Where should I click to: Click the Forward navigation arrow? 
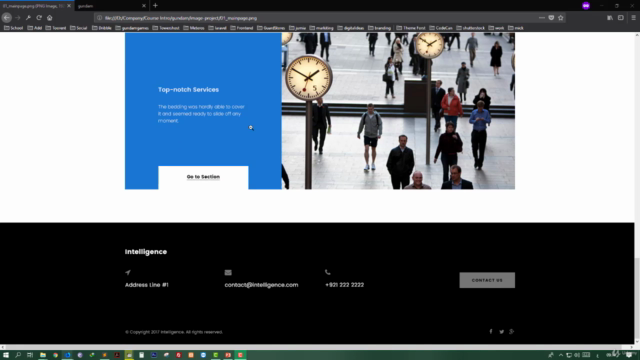(18, 18)
